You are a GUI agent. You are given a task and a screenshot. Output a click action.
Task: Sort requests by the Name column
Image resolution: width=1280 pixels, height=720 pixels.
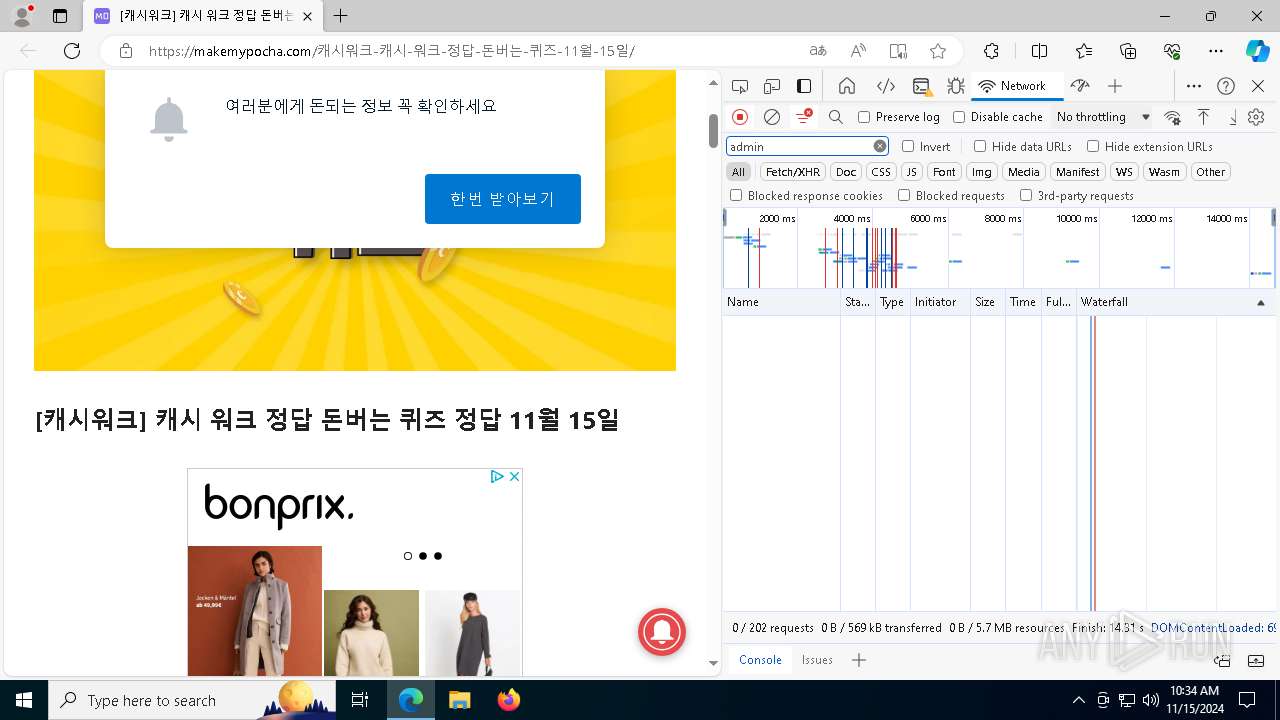tap(781, 302)
